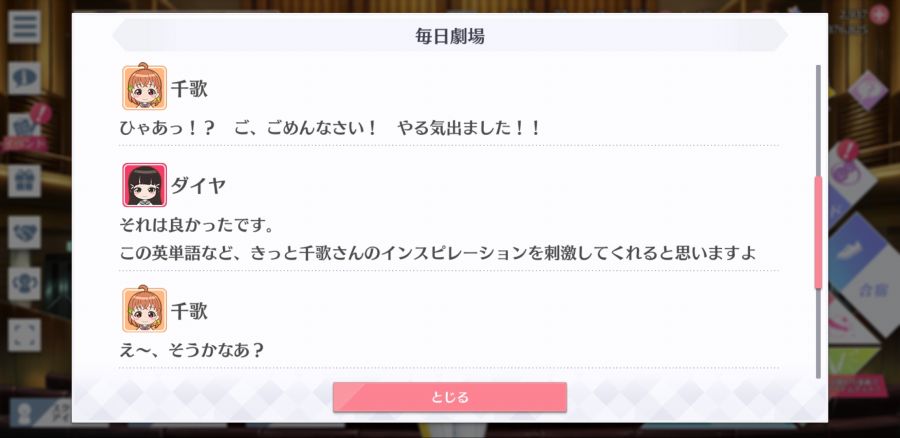This screenshot has height=438, width=900.
Task: Tap the pink plus icon top right
Action: pyautogui.click(x=878, y=14)
